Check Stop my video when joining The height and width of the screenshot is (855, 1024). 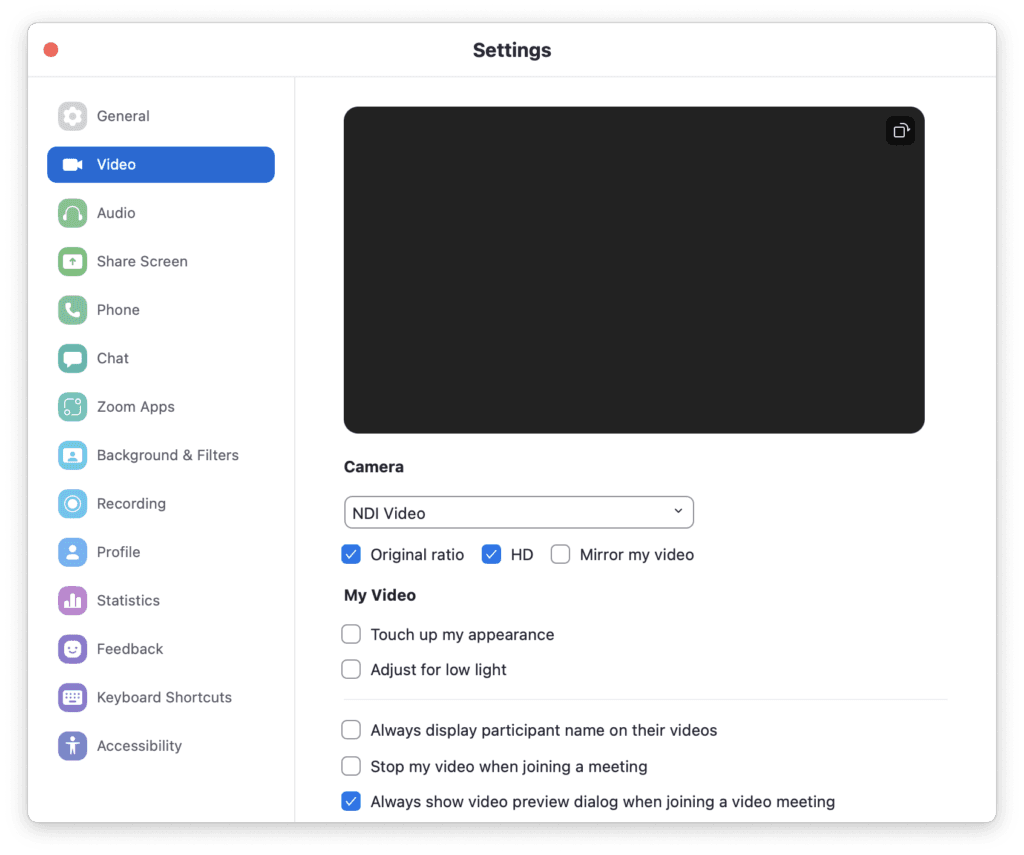pos(351,766)
